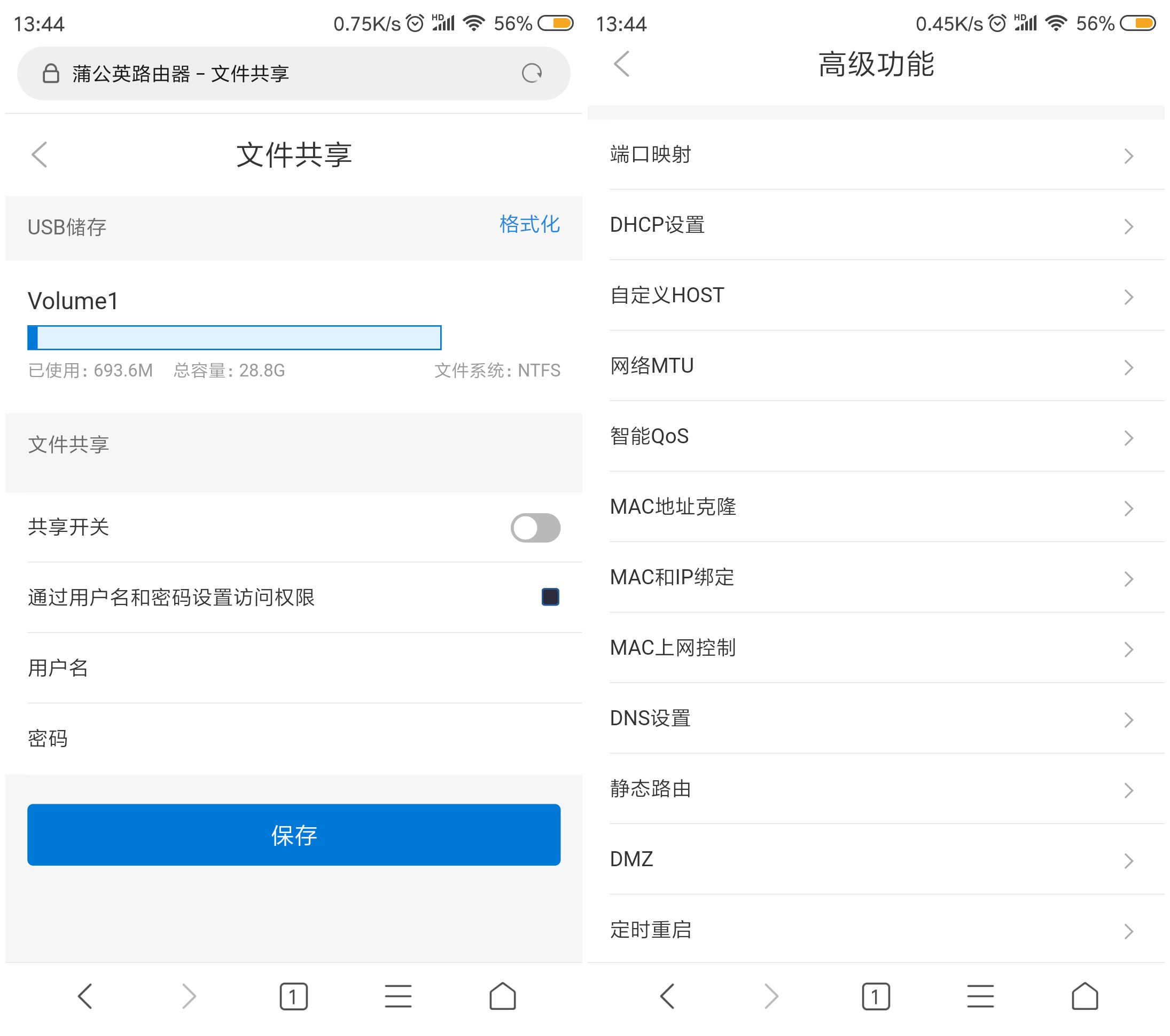Tap the 网络MTU label
This screenshot has width=1170, height=1036.
[x=652, y=366]
